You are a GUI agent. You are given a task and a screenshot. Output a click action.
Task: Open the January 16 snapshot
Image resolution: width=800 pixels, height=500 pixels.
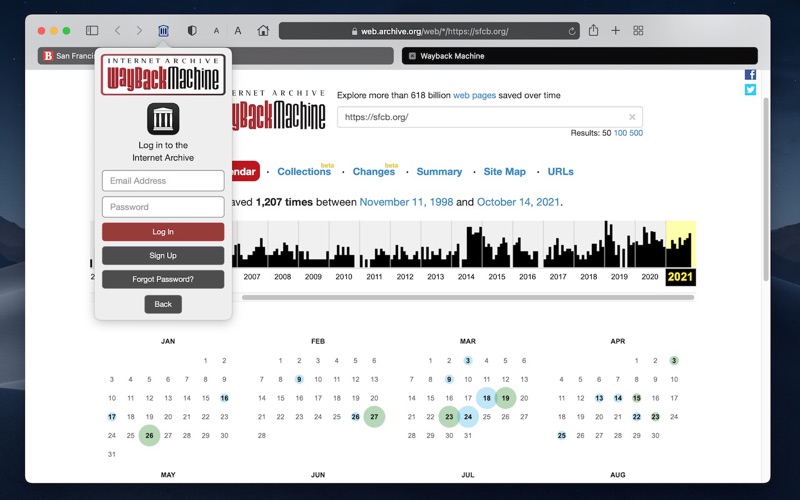(224, 398)
